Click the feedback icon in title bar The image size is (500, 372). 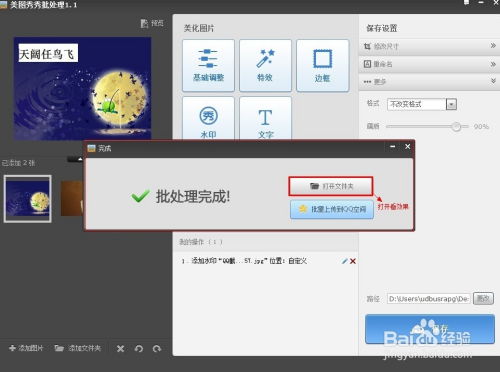[466, 3]
